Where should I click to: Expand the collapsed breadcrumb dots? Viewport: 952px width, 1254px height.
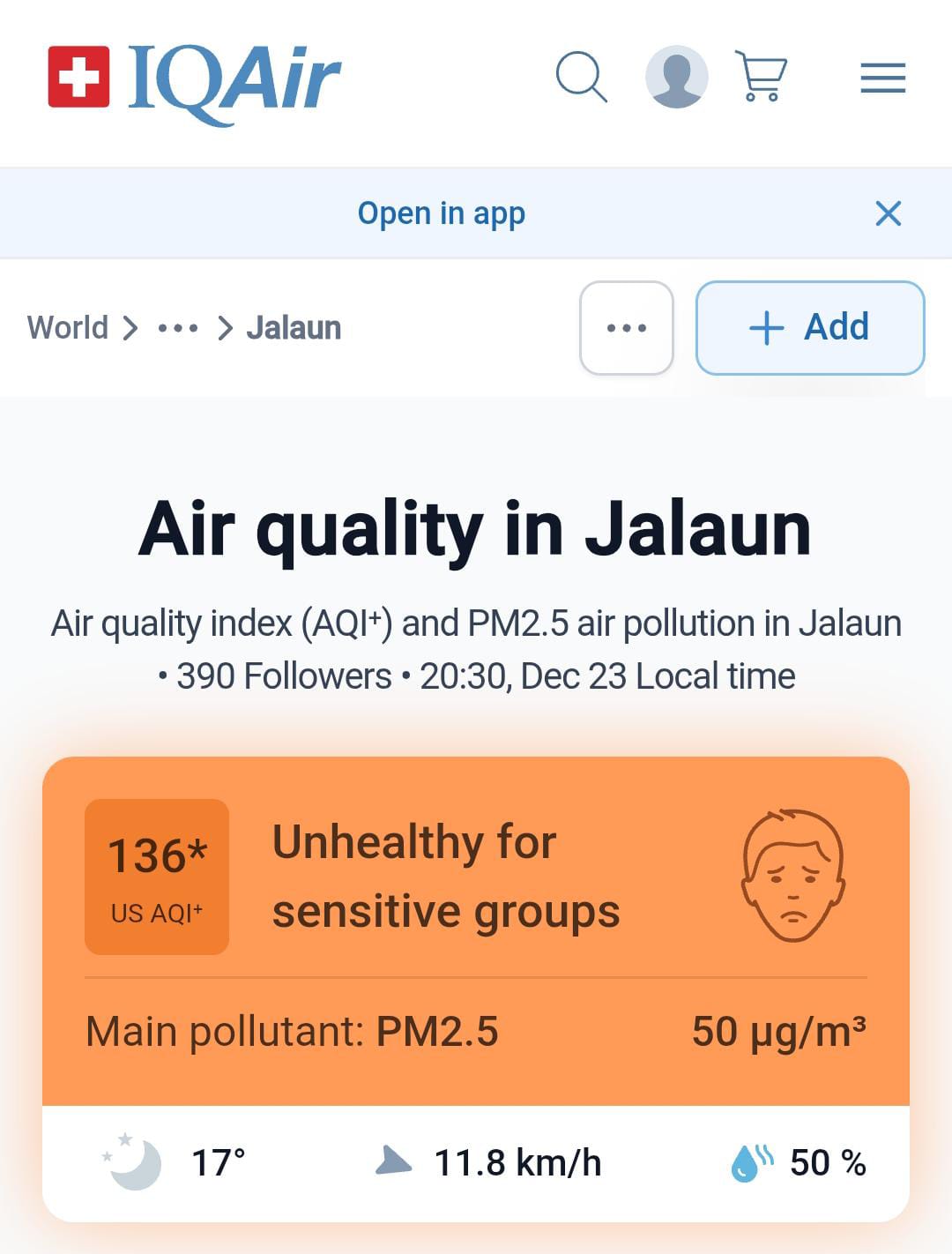(x=177, y=328)
